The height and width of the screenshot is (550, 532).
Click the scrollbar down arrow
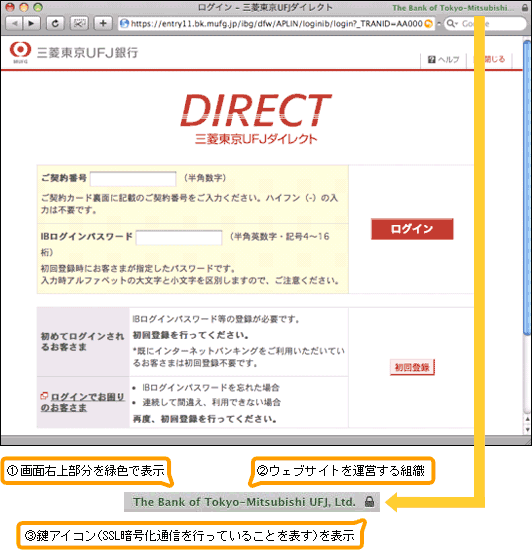tap(527, 429)
